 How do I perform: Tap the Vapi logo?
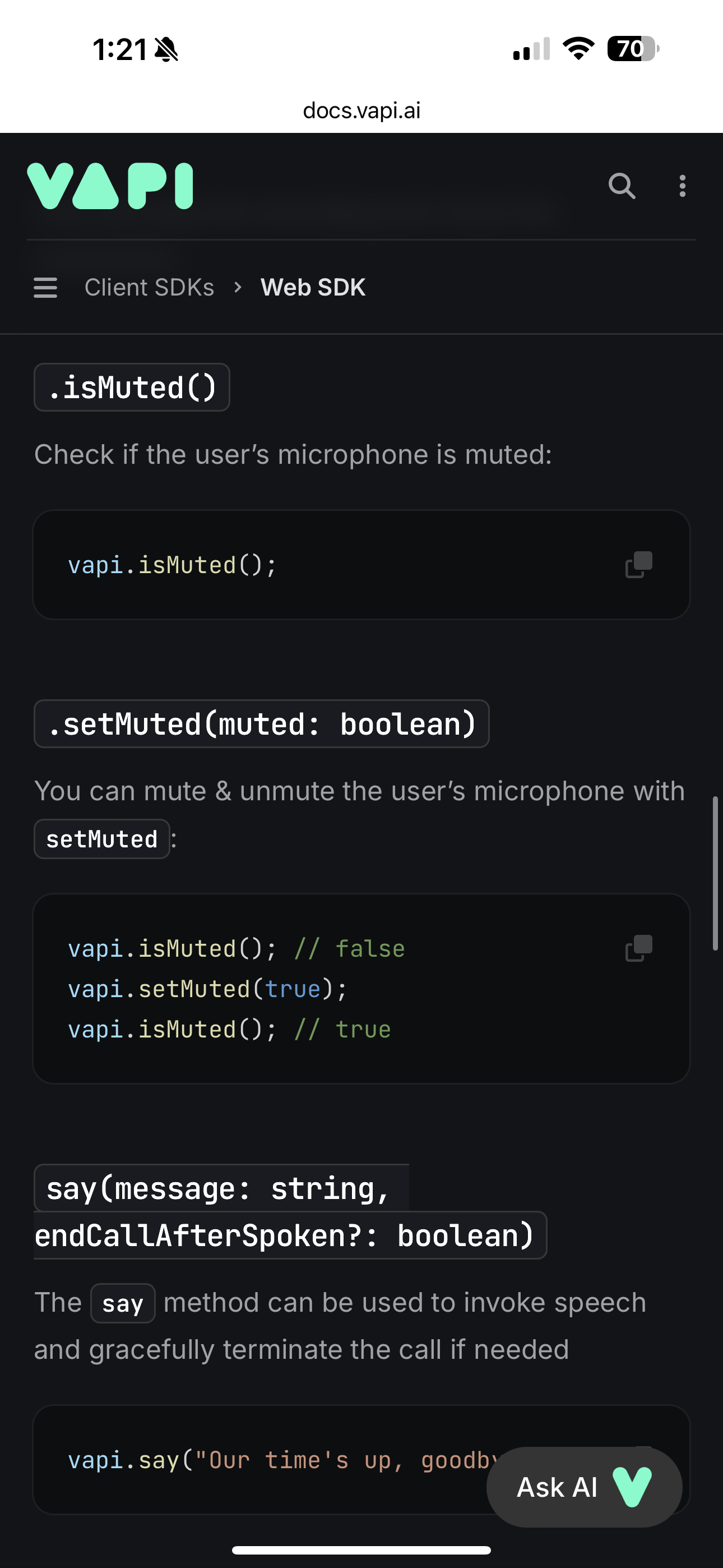pyautogui.click(x=110, y=186)
